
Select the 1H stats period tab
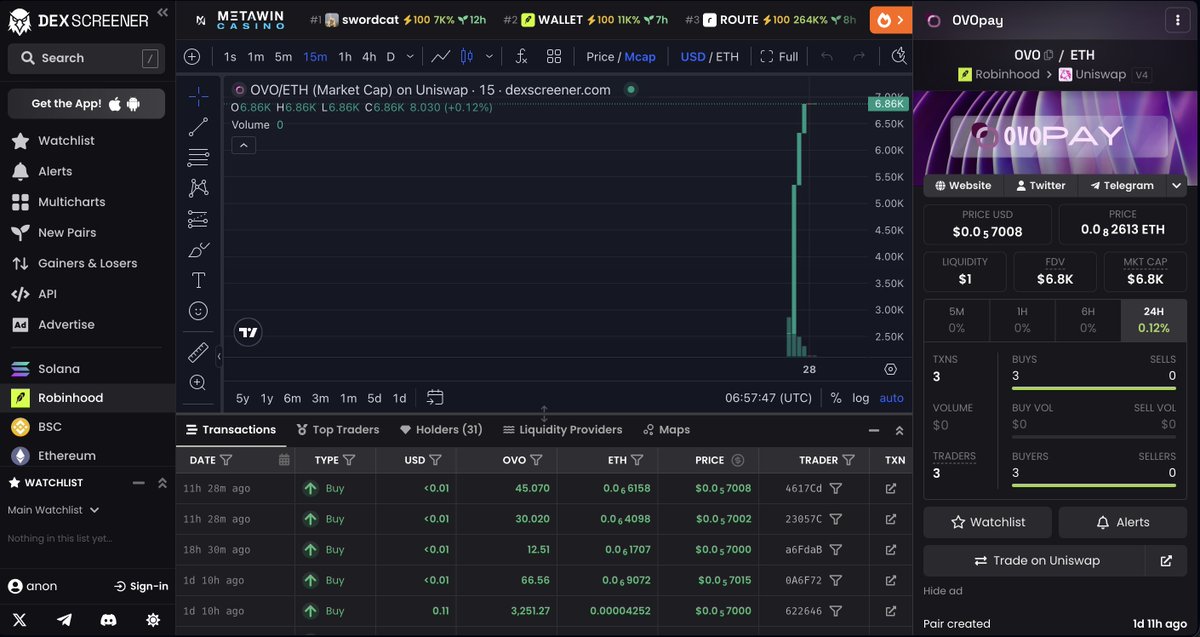1022,320
